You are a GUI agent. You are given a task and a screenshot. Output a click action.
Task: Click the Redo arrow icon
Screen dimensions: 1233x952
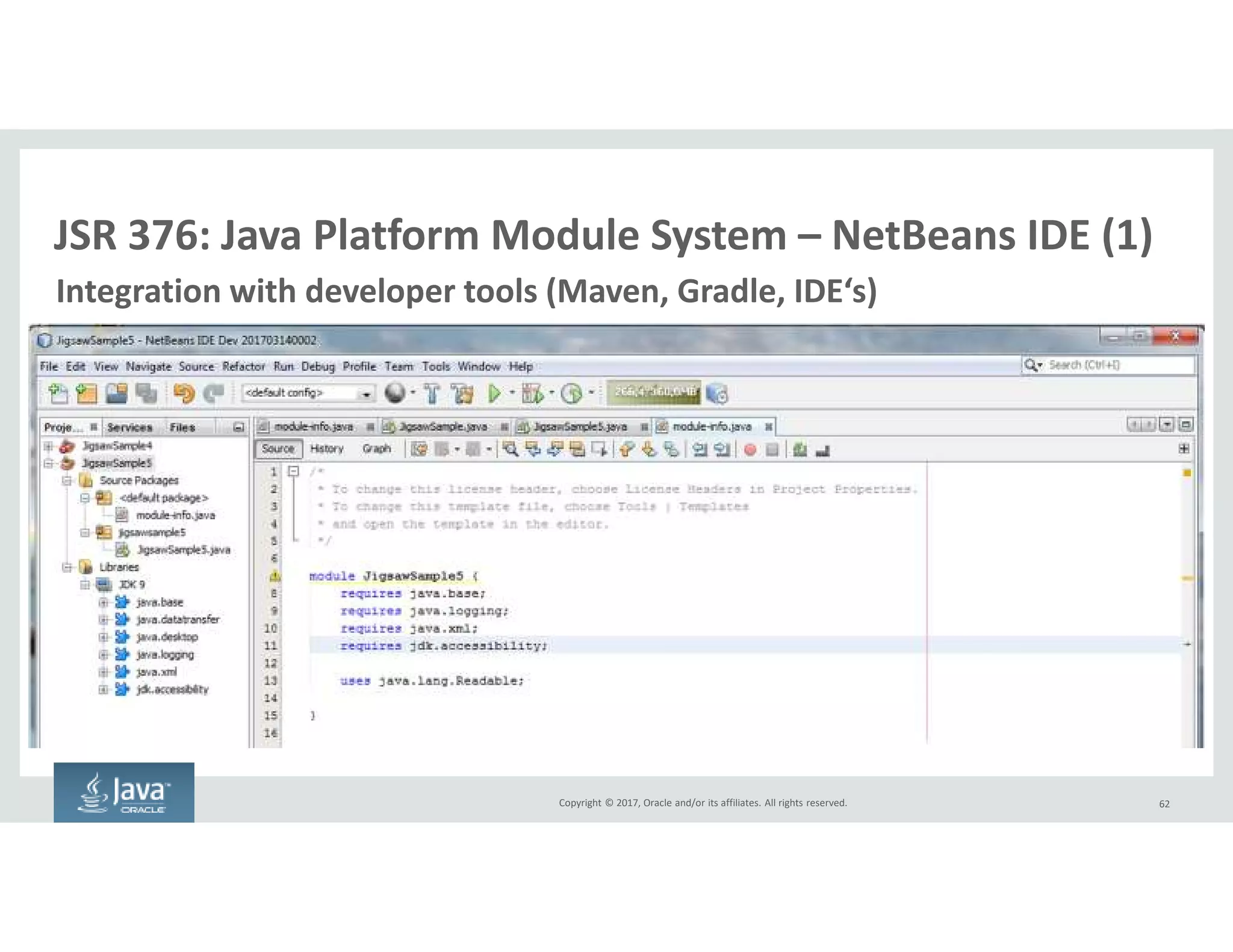pyautogui.click(x=214, y=394)
